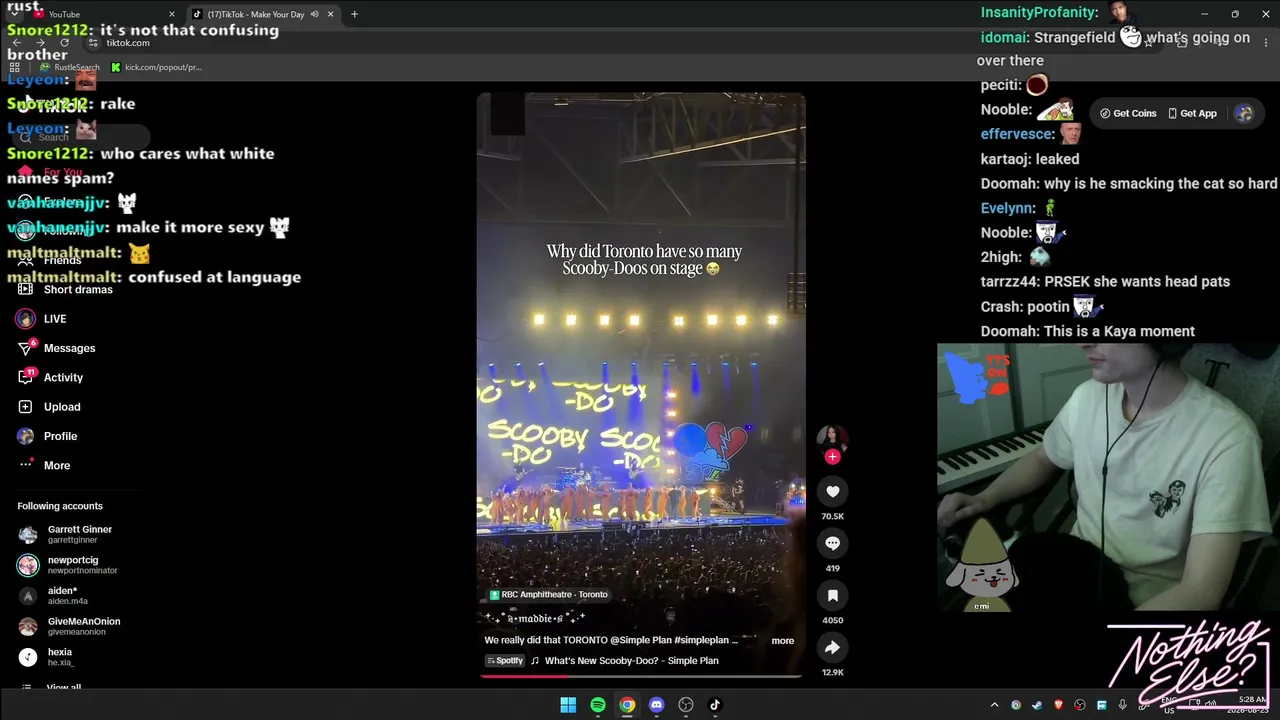This screenshot has width=1280, height=720.
Task: Click the profile avatar icon in sidebar
Action: (25, 436)
